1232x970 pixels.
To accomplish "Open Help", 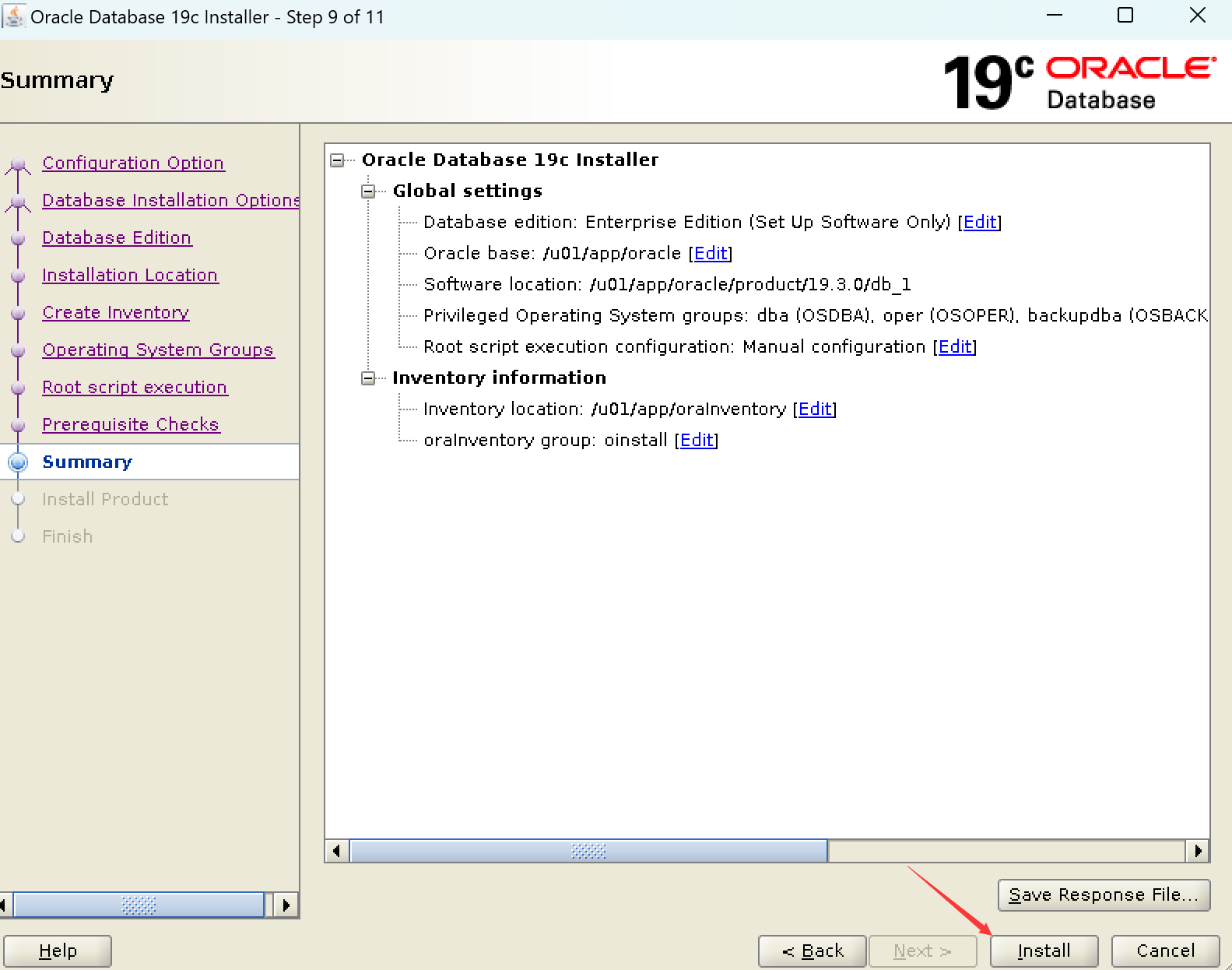I will 58,951.
